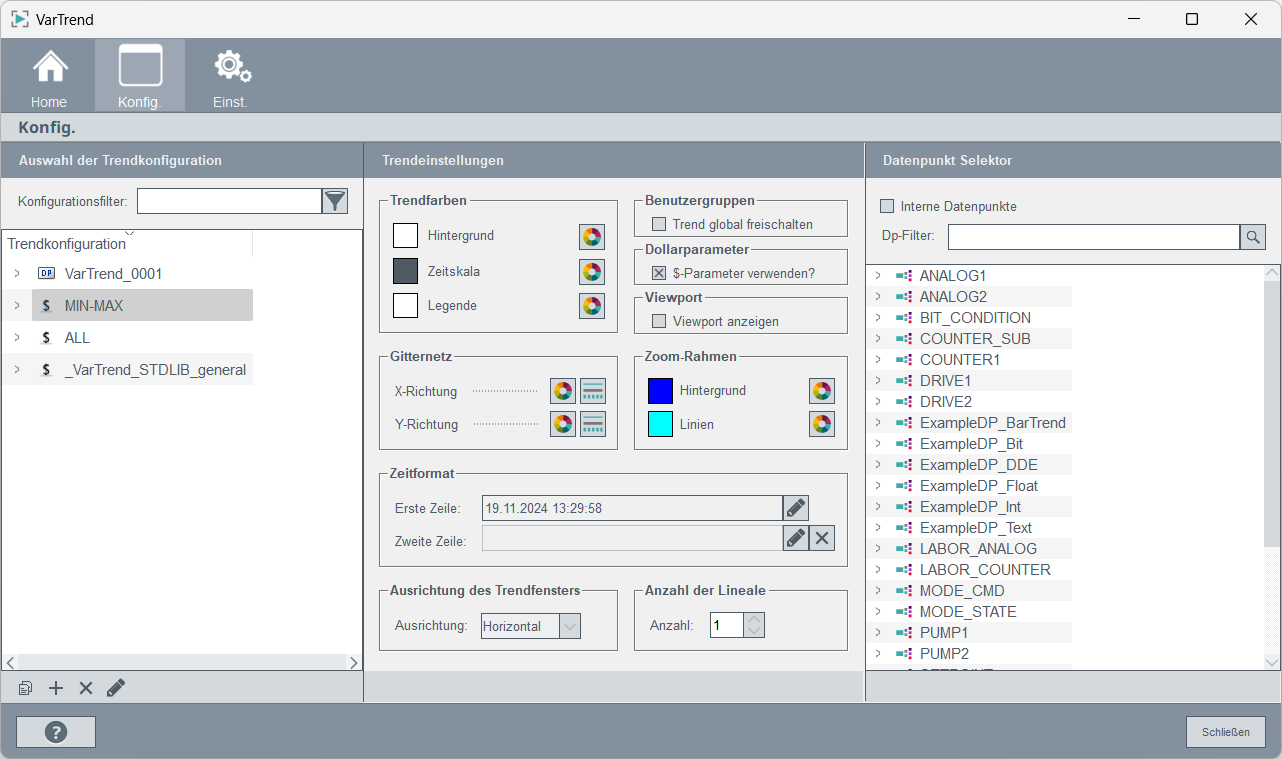Click the Zeitskala gray color swatch
Screen dimensions: 1282x759
[x=405, y=271]
